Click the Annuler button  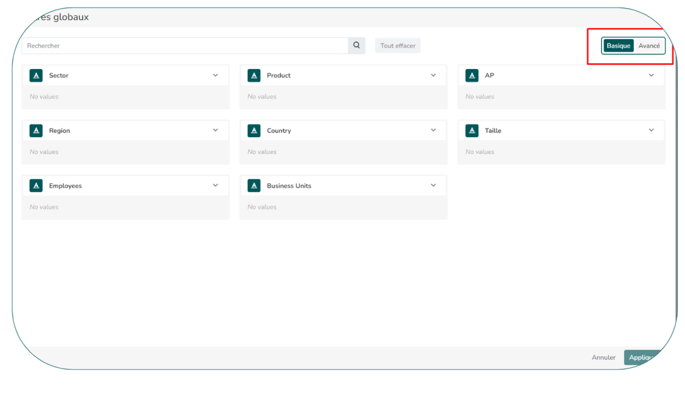pyautogui.click(x=603, y=357)
